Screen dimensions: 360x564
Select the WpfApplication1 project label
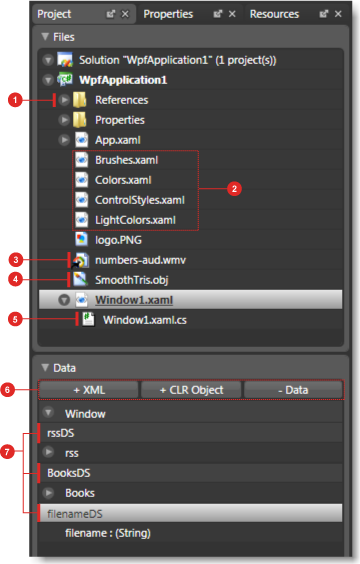123,80
